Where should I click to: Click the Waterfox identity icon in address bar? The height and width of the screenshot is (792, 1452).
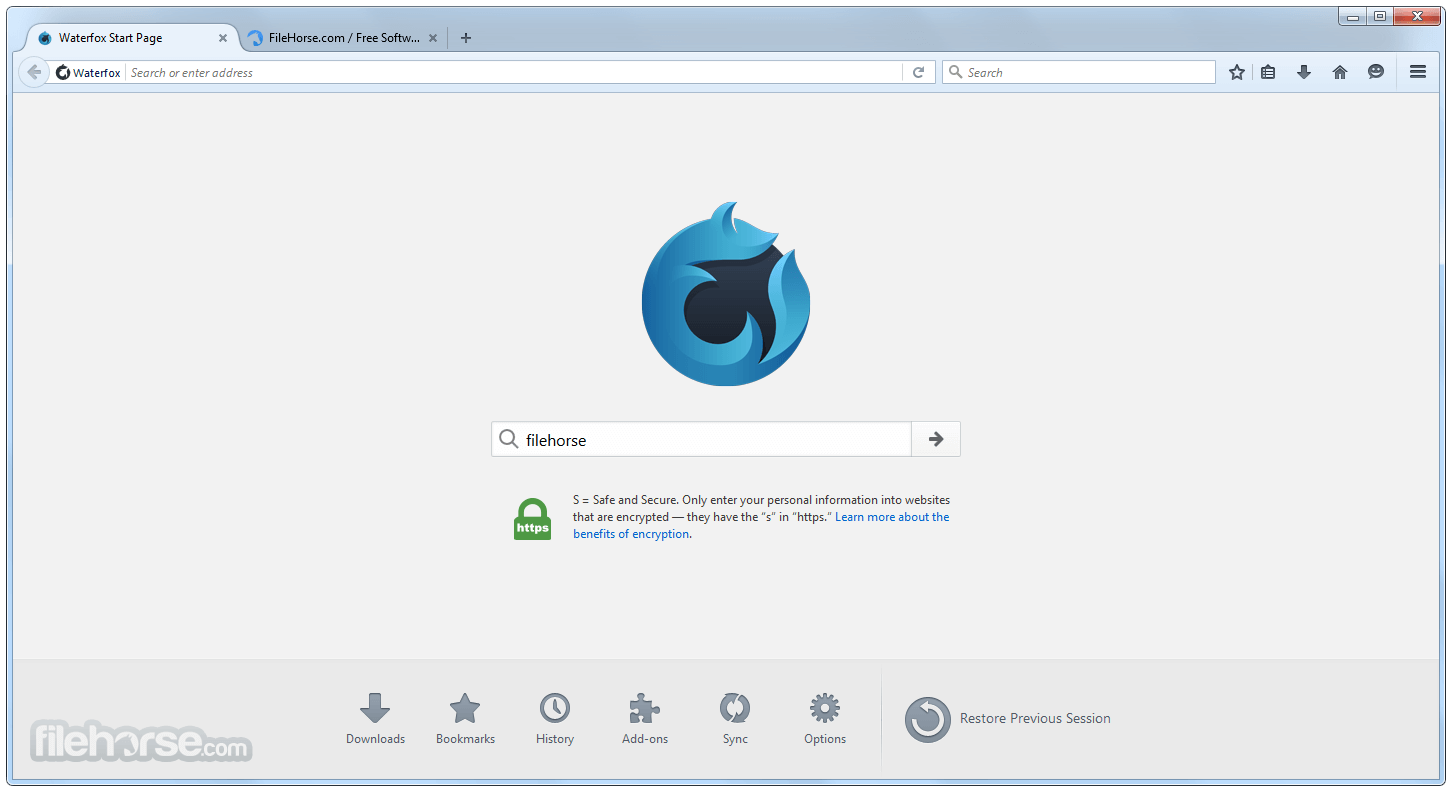click(63, 72)
